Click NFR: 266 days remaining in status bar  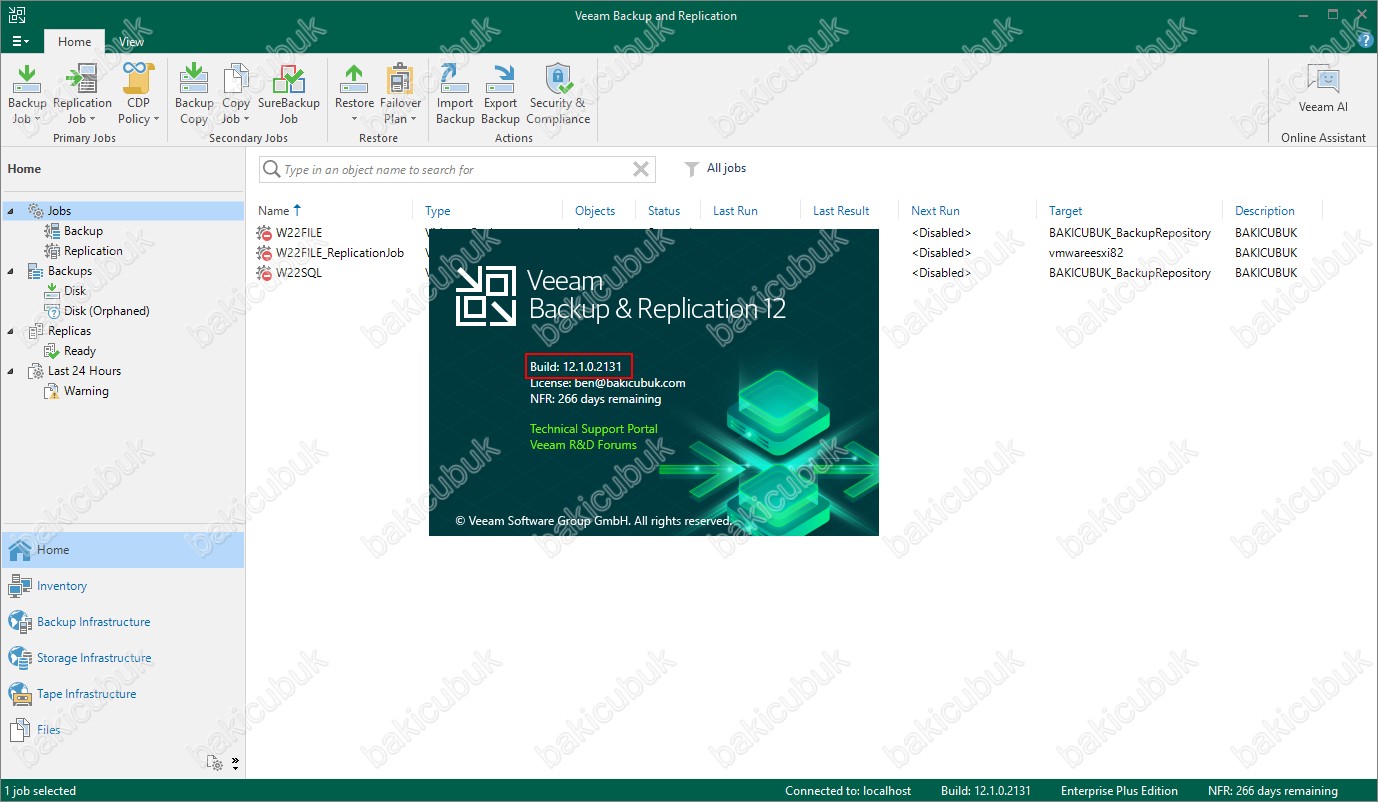coord(1272,791)
